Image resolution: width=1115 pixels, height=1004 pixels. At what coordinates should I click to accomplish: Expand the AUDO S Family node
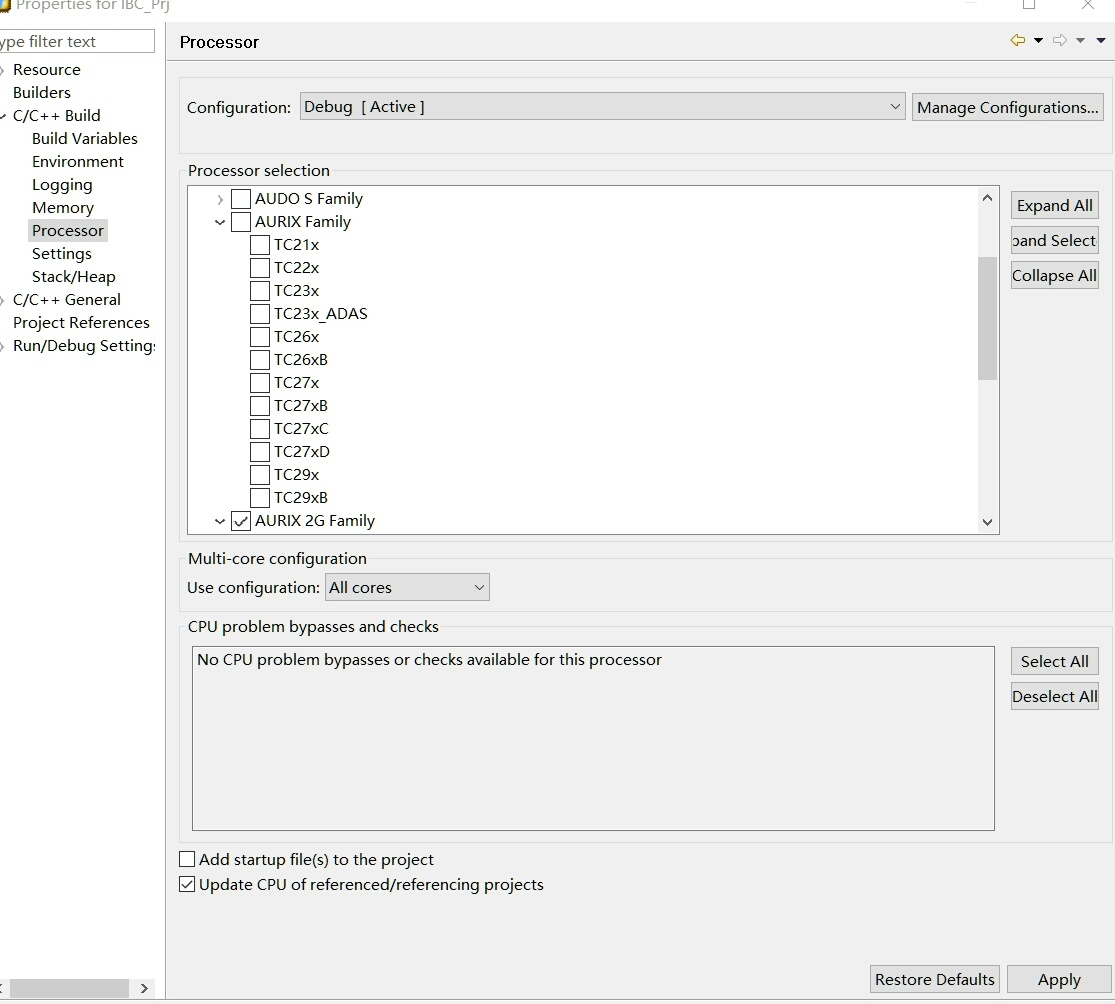(220, 199)
